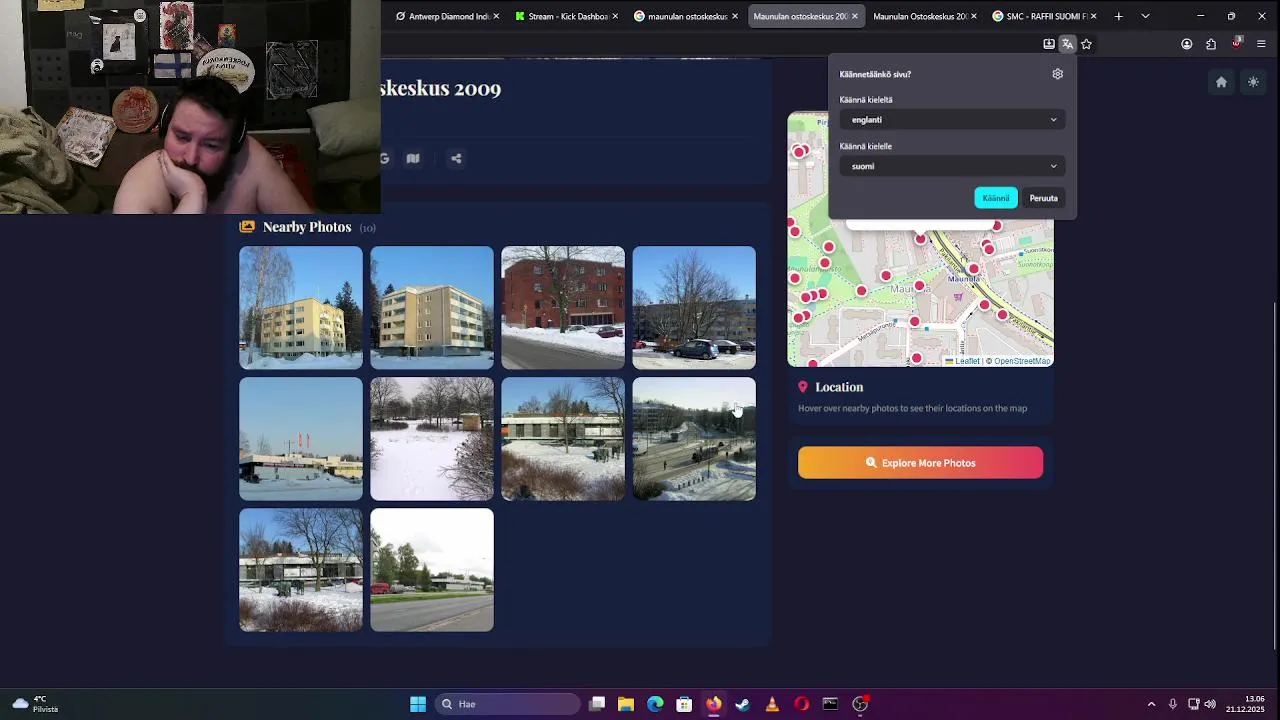Screen dimensions: 1280x720
Task: Click the Location heading
Action: (839, 387)
